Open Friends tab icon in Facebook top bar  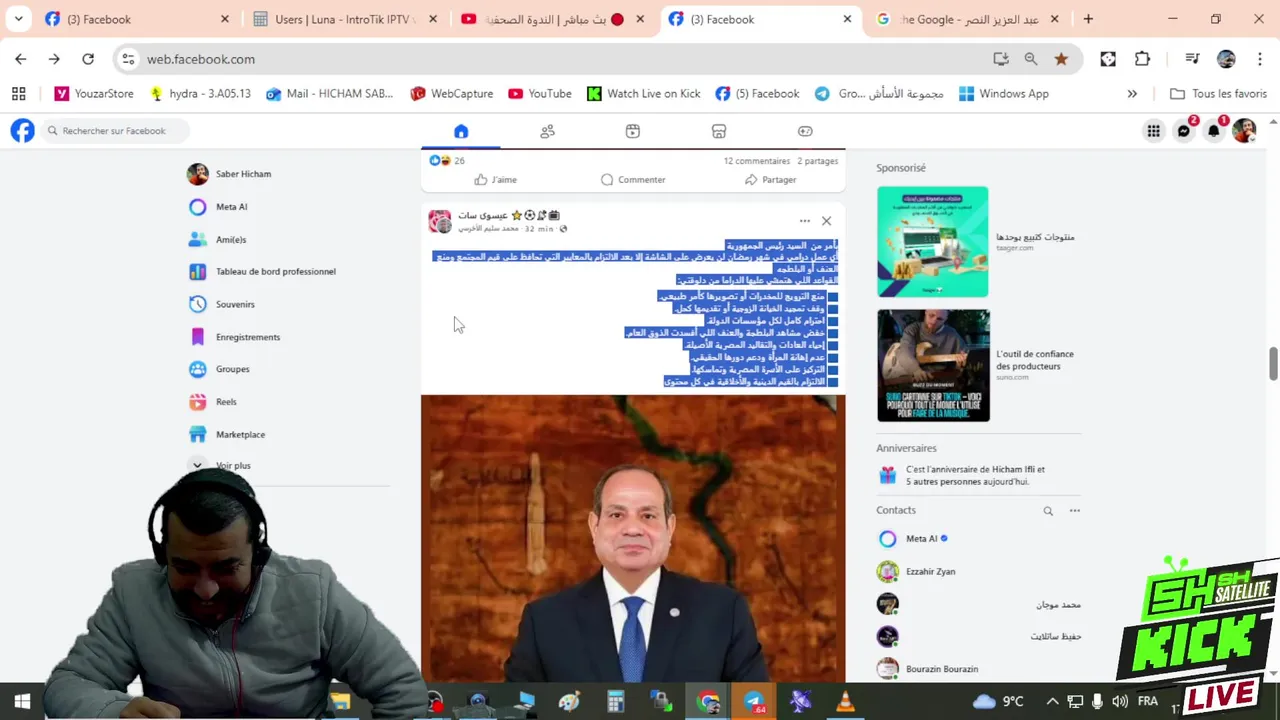point(547,131)
